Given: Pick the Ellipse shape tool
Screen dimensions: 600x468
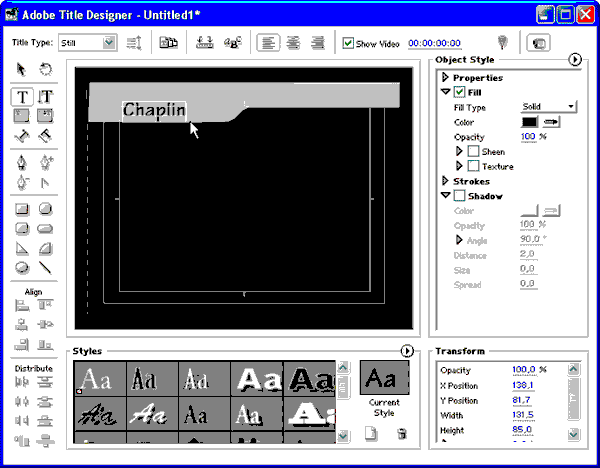Looking at the screenshot, I should click(21, 268).
